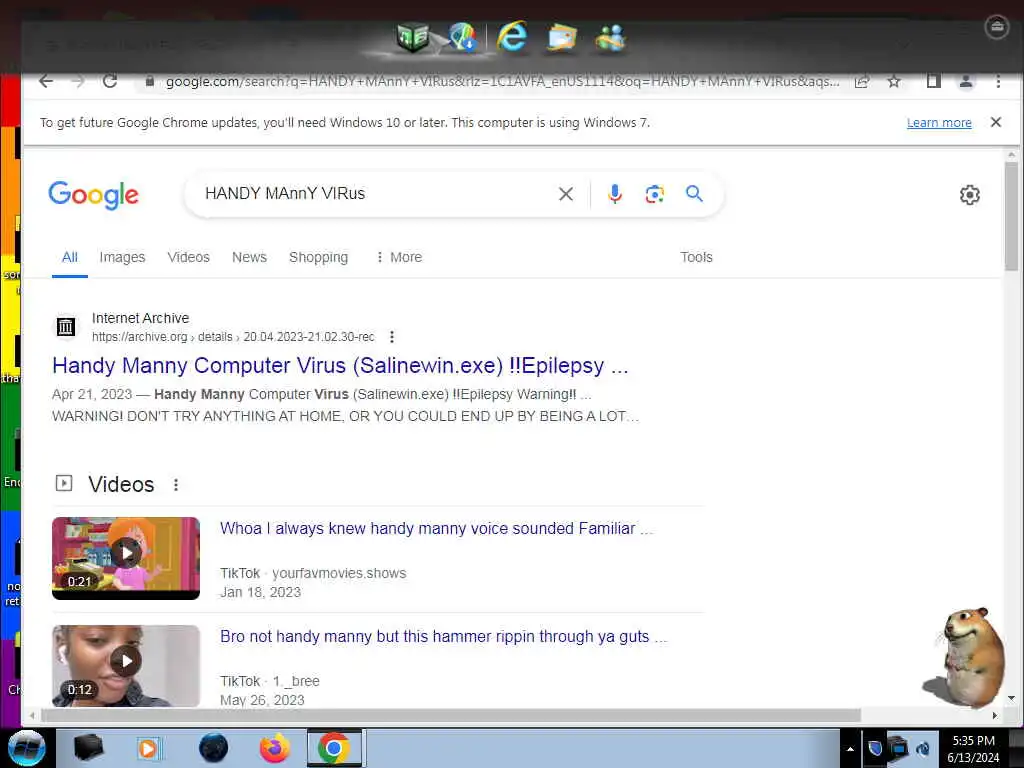The image size is (1024, 768).
Task: Open Chrome three-dot menu
Action: point(998,82)
